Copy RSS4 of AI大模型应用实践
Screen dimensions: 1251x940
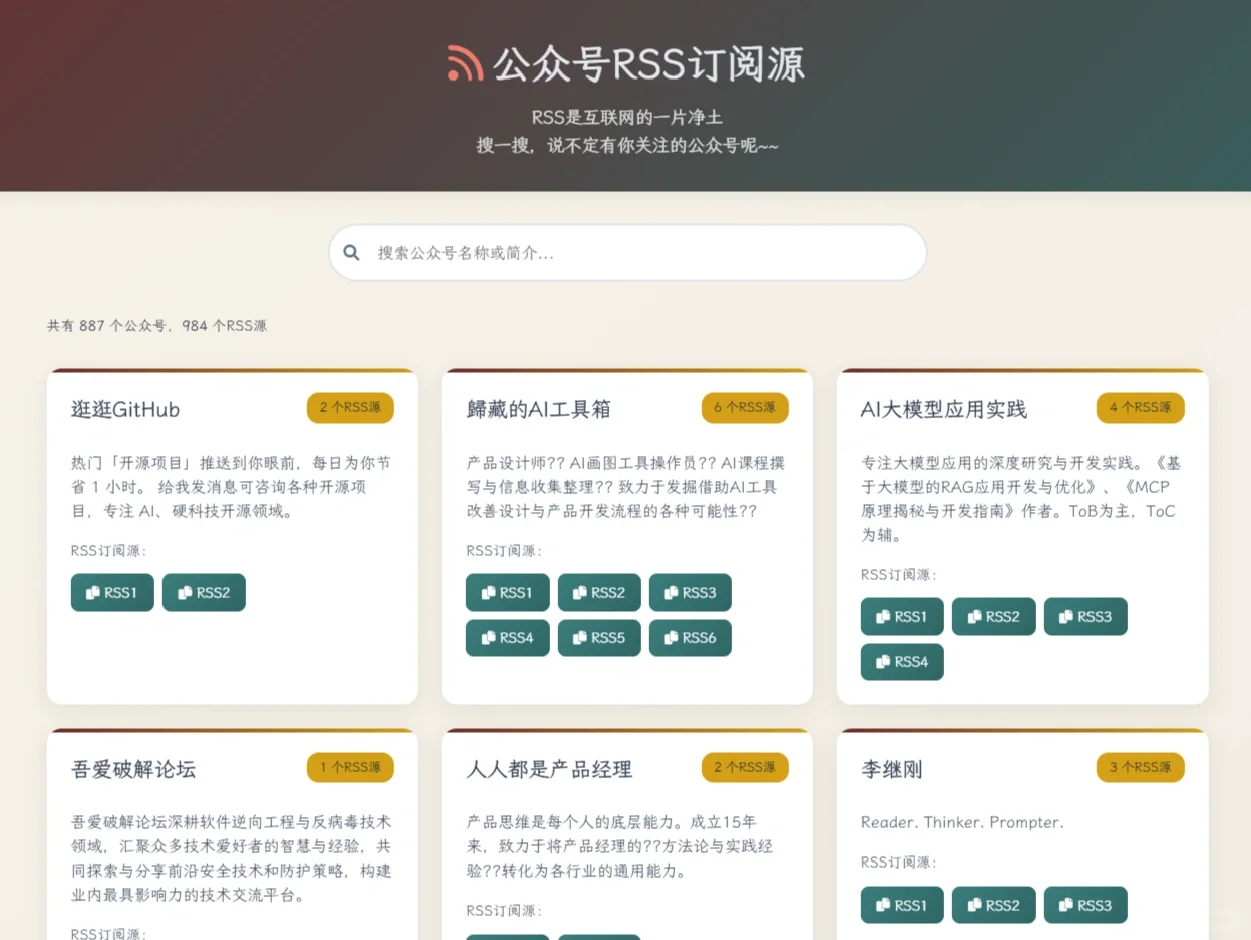click(902, 662)
